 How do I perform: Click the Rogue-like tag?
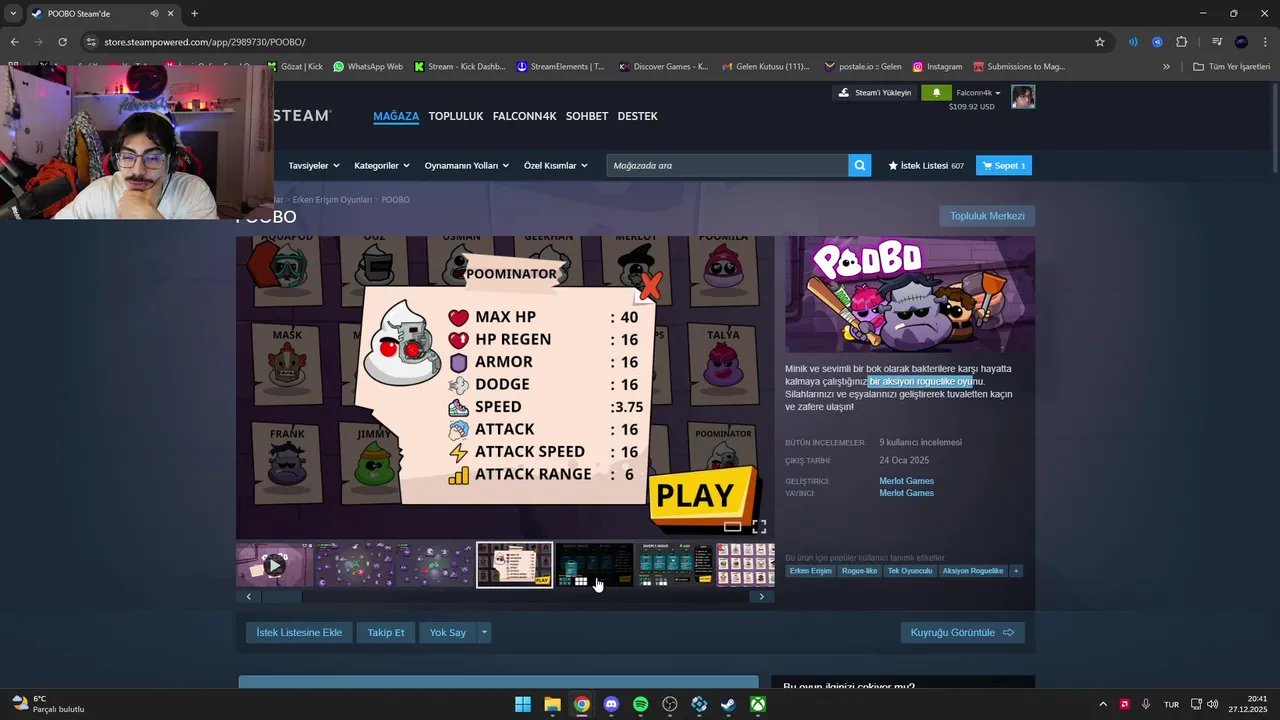pyautogui.click(x=859, y=571)
